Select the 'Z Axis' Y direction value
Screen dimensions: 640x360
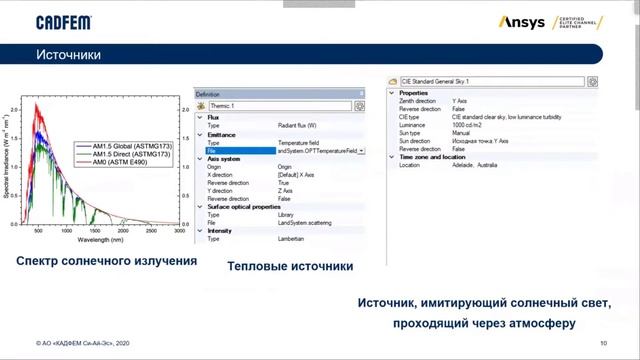click(x=285, y=191)
